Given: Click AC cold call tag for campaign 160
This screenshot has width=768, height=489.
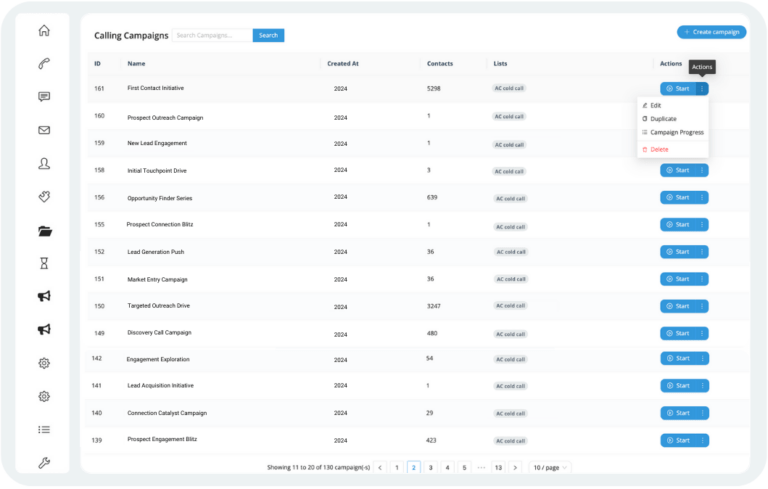Looking at the screenshot, I should pyautogui.click(x=509, y=117).
